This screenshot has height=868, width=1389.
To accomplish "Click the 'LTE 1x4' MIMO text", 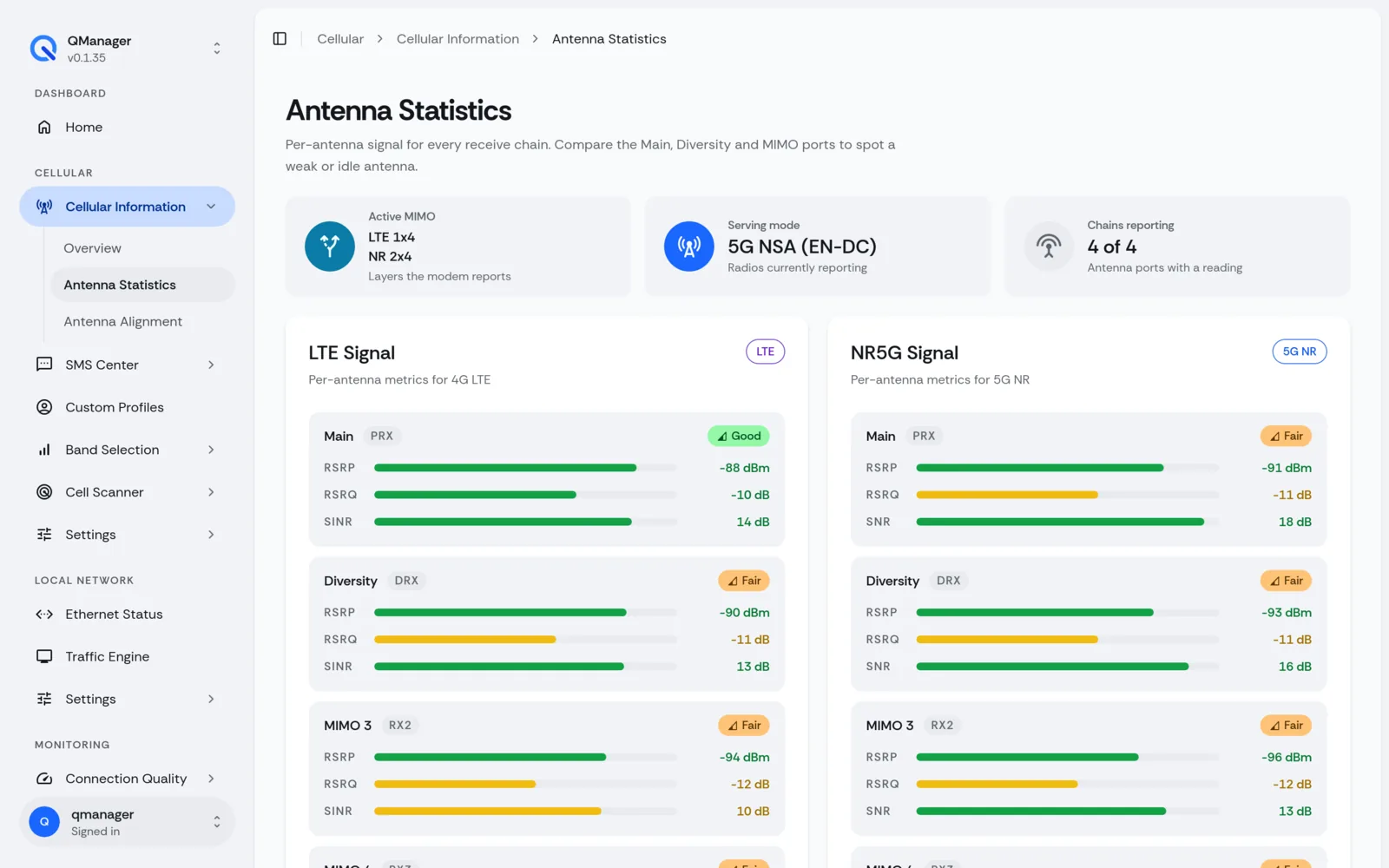I will point(392,237).
